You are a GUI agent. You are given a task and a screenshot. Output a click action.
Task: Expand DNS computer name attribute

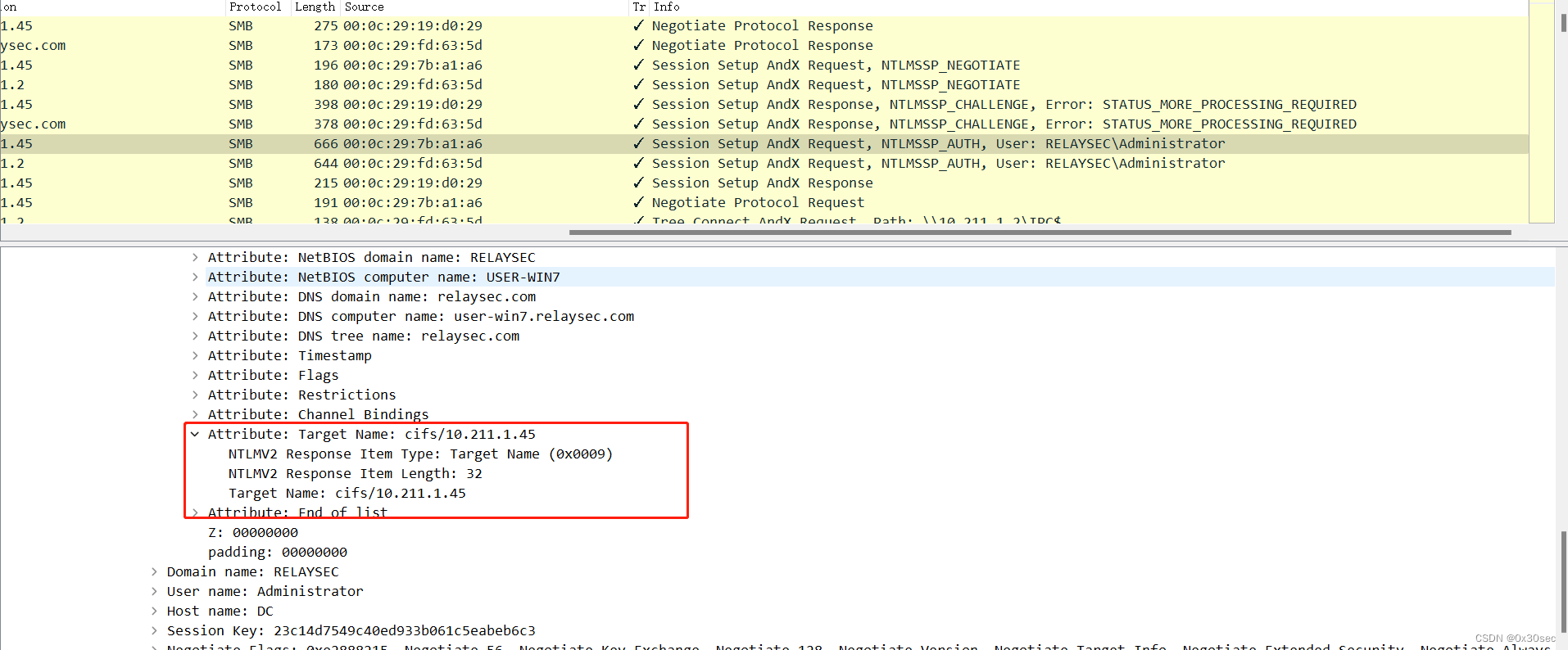pos(195,316)
